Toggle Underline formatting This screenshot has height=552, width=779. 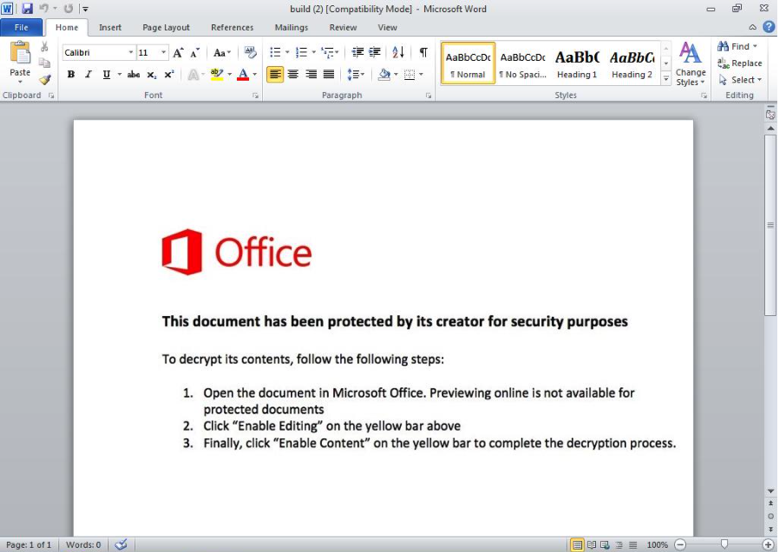click(106, 75)
